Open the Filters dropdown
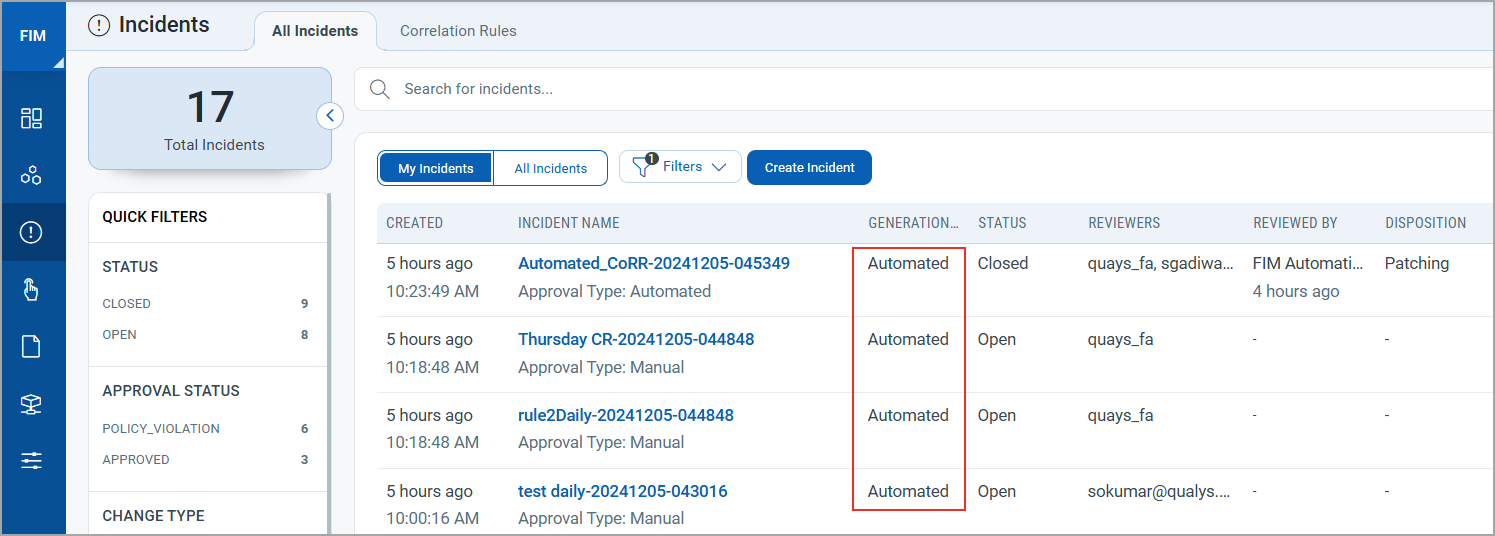 (x=680, y=167)
